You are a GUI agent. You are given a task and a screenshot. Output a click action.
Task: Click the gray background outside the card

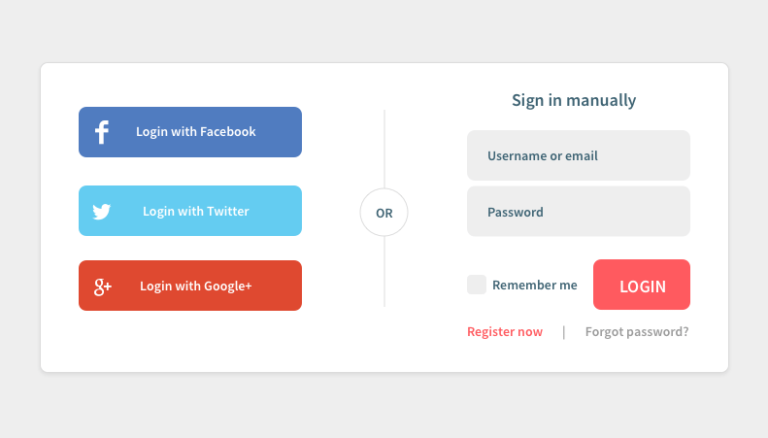tap(384, 29)
